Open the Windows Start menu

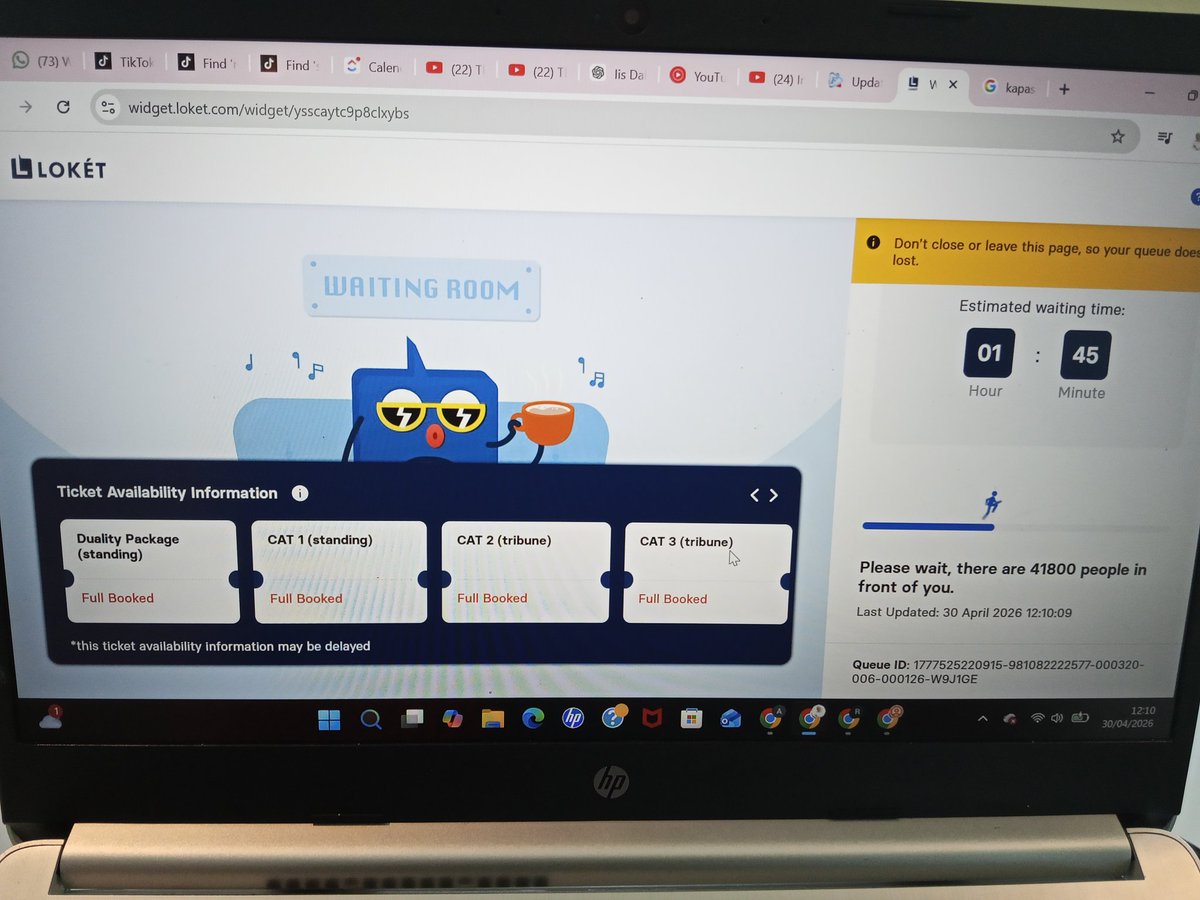(328, 719)
